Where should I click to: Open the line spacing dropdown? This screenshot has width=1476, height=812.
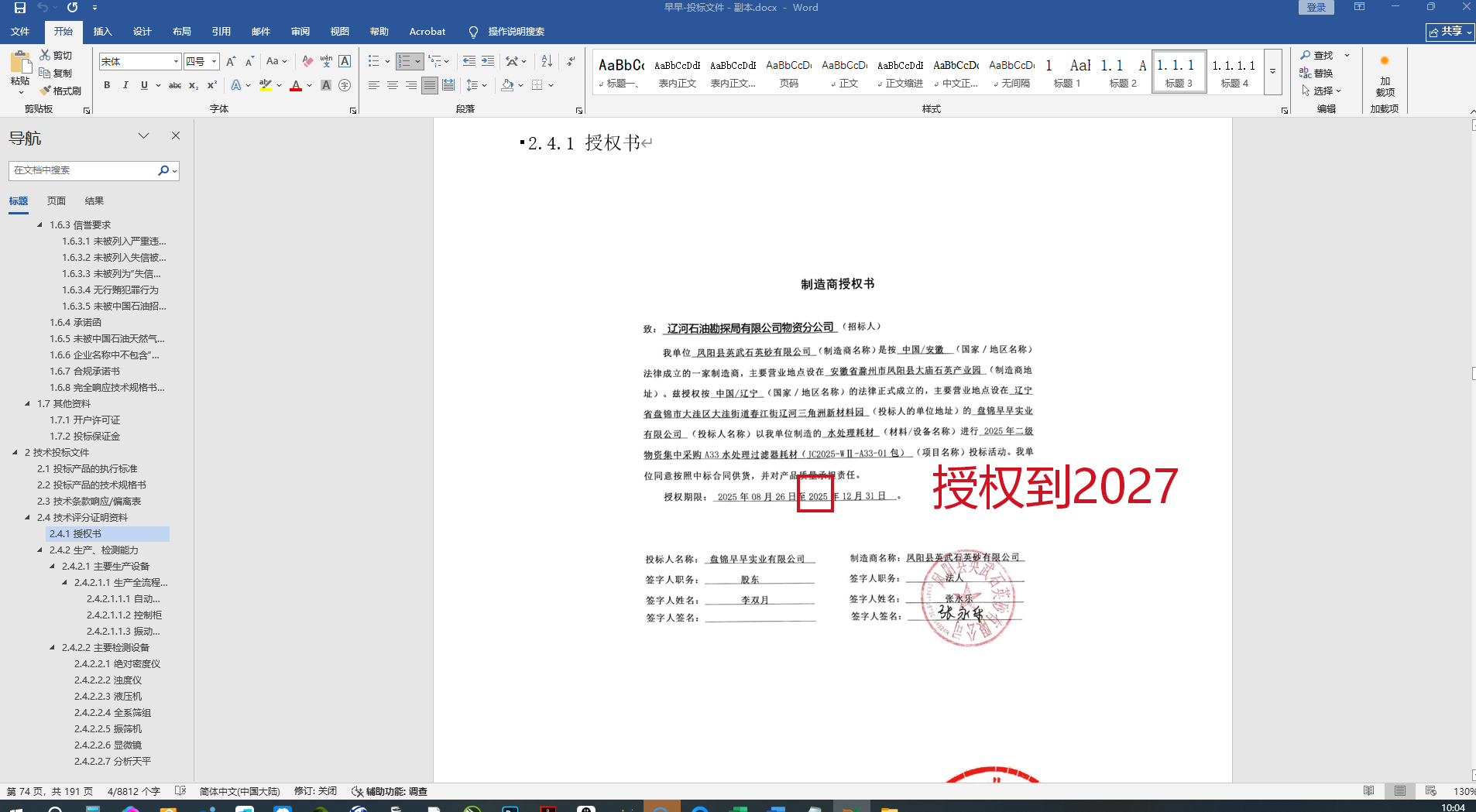(475, 85)
